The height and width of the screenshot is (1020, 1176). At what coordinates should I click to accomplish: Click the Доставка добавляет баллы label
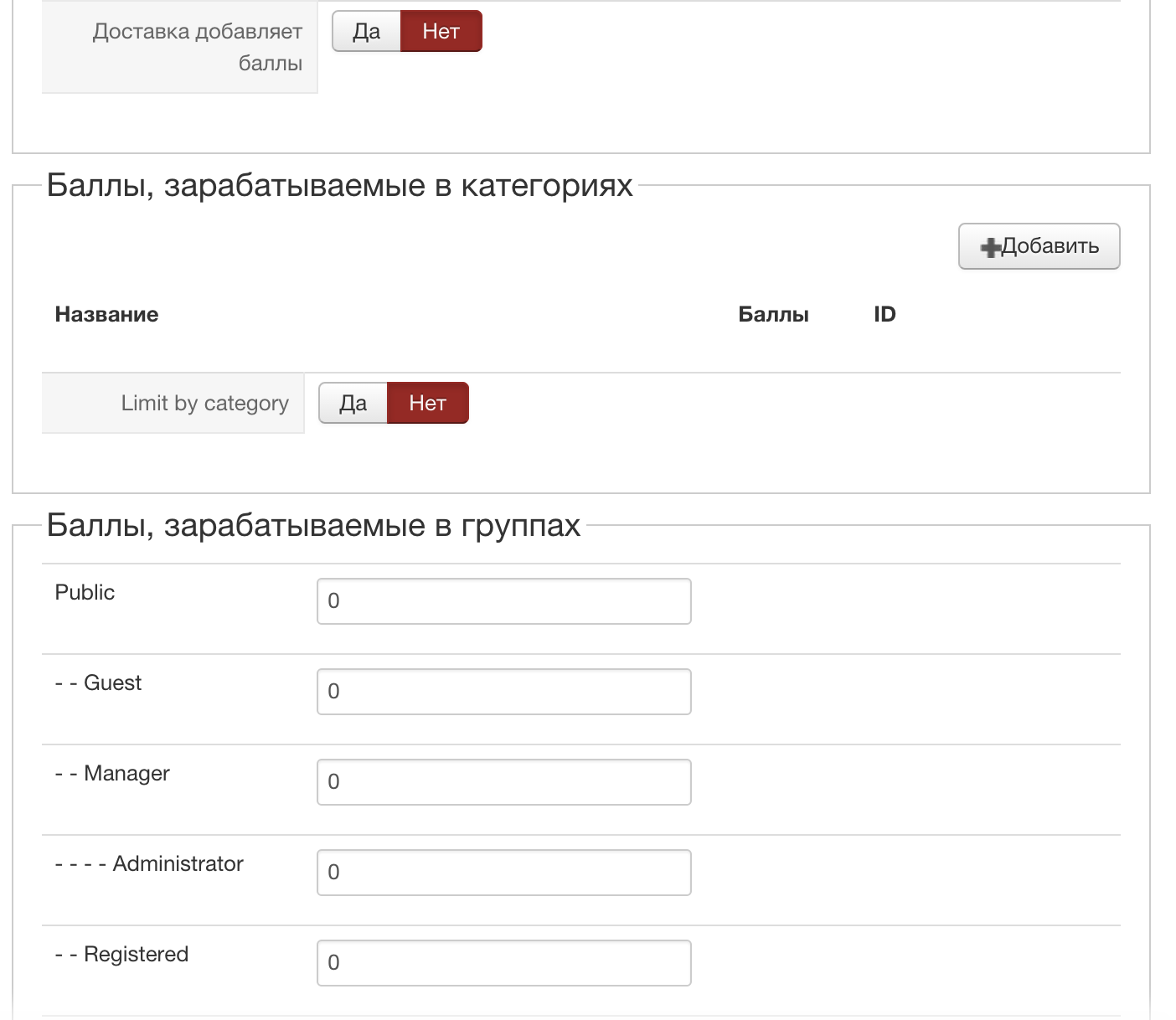pos(198,47)
